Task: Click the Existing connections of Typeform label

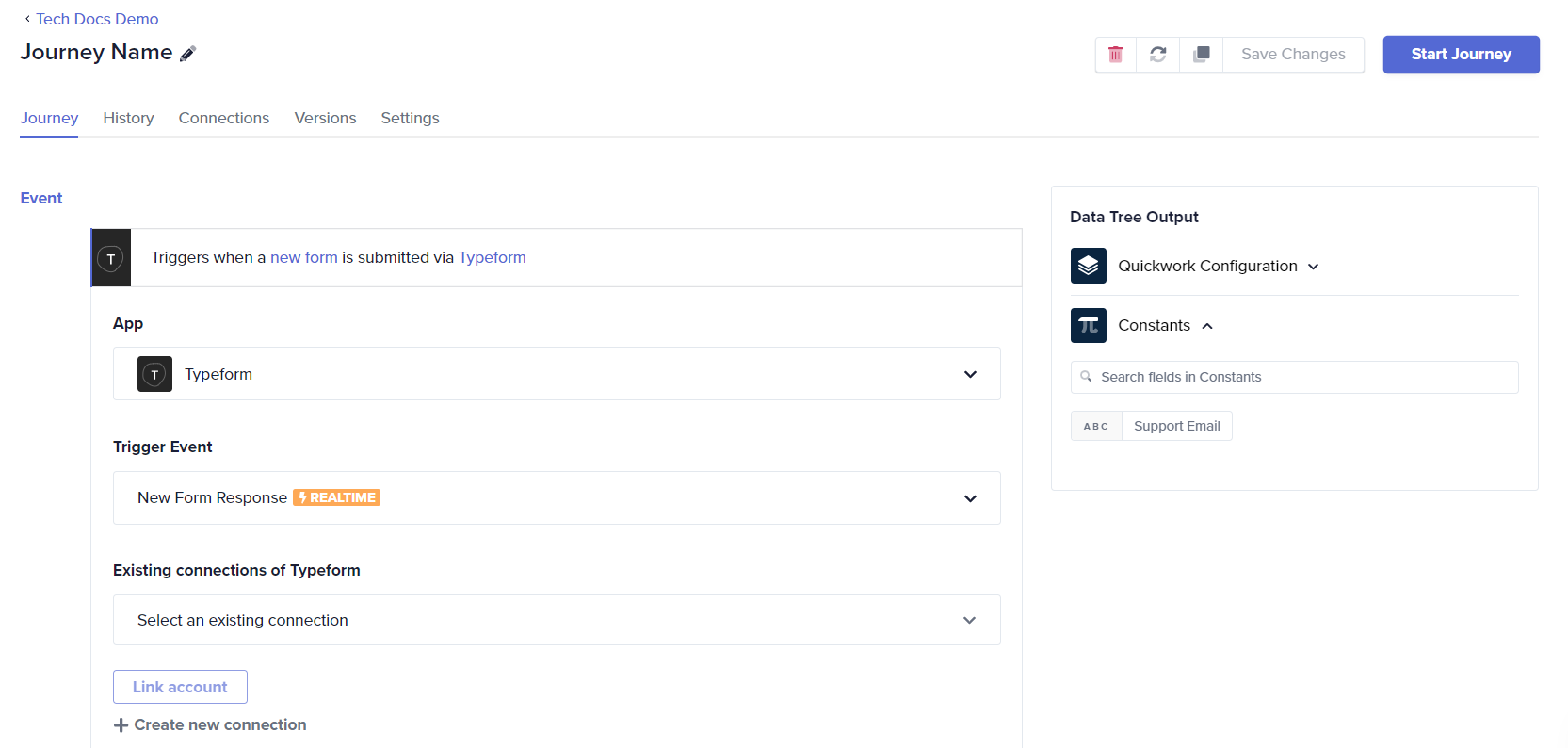Action: [236, 571]
